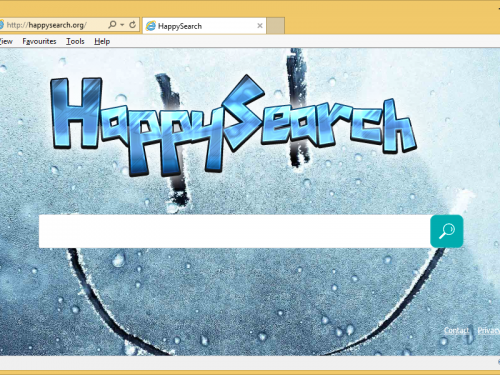Open the Contact link

point(456,330)
